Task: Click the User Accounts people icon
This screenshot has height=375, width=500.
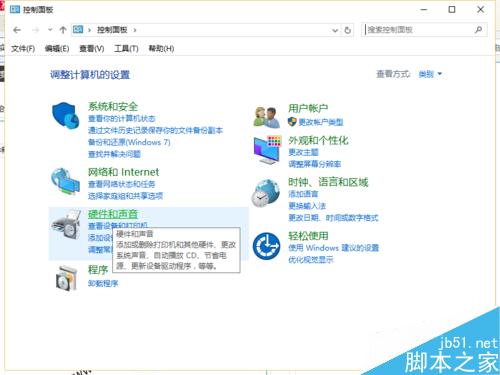Action: 266,117
